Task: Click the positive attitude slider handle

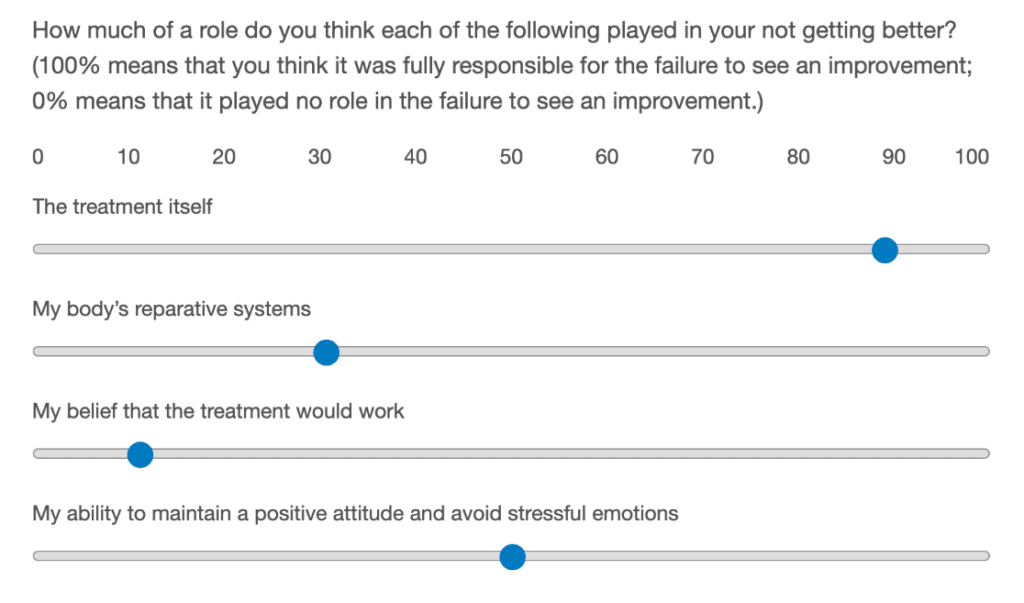Action: pyautogui.click(x=512, y=557)
